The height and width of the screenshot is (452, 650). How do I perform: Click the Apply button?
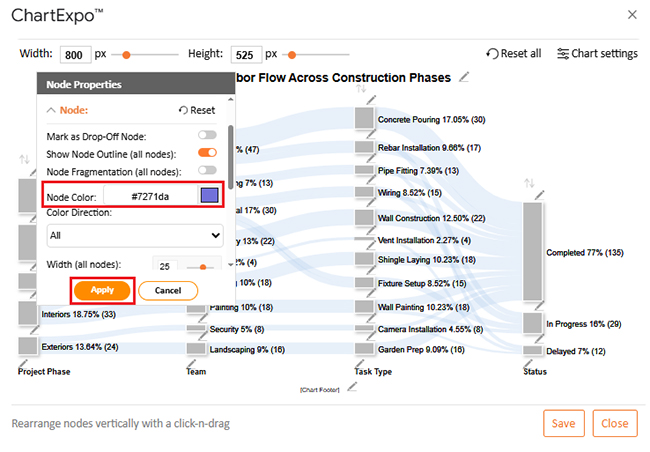pos(102,290)
